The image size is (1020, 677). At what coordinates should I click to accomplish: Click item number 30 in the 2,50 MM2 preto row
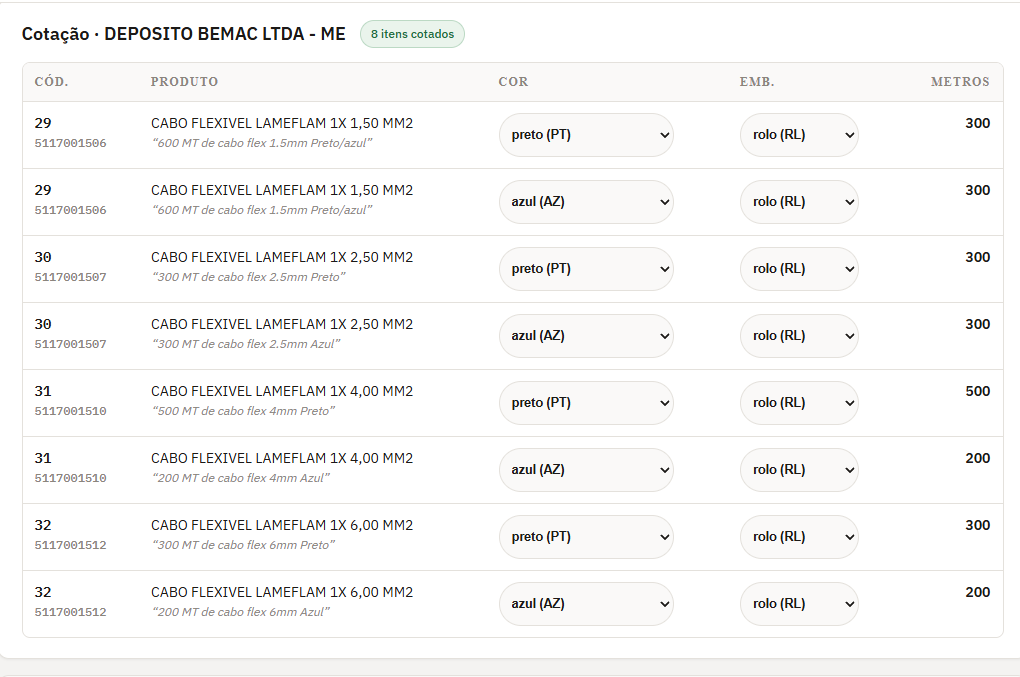[43, 258]
